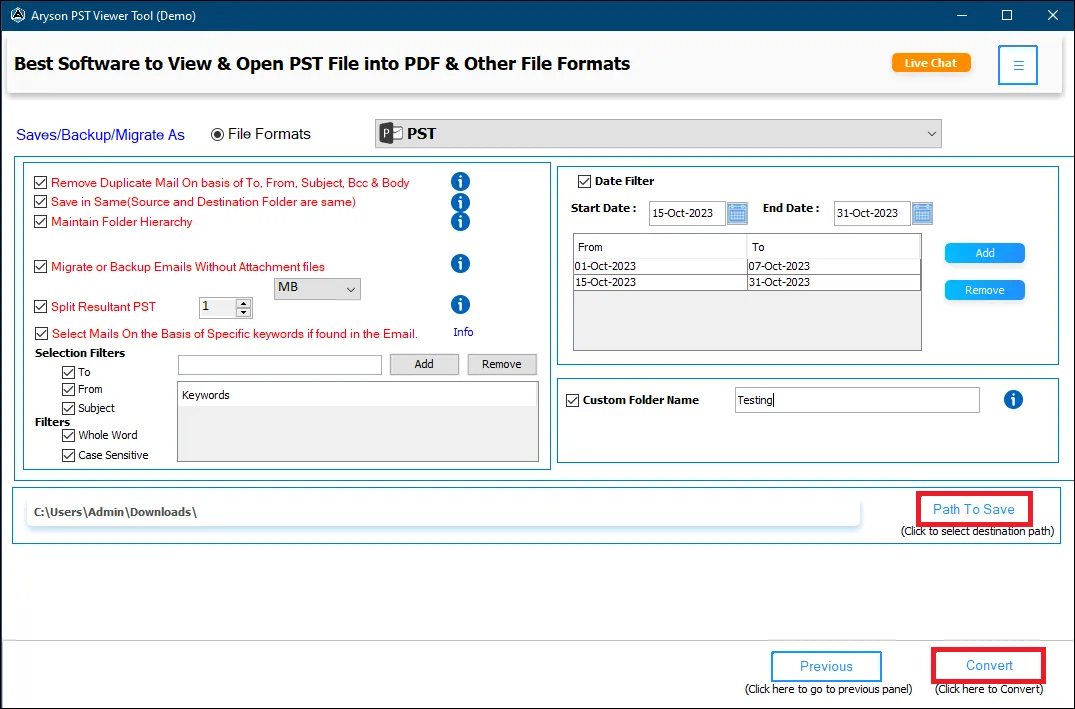Click the 07-Oct-2023 To cell
This screenshot has height=709, width=1075.
[834, 266]
